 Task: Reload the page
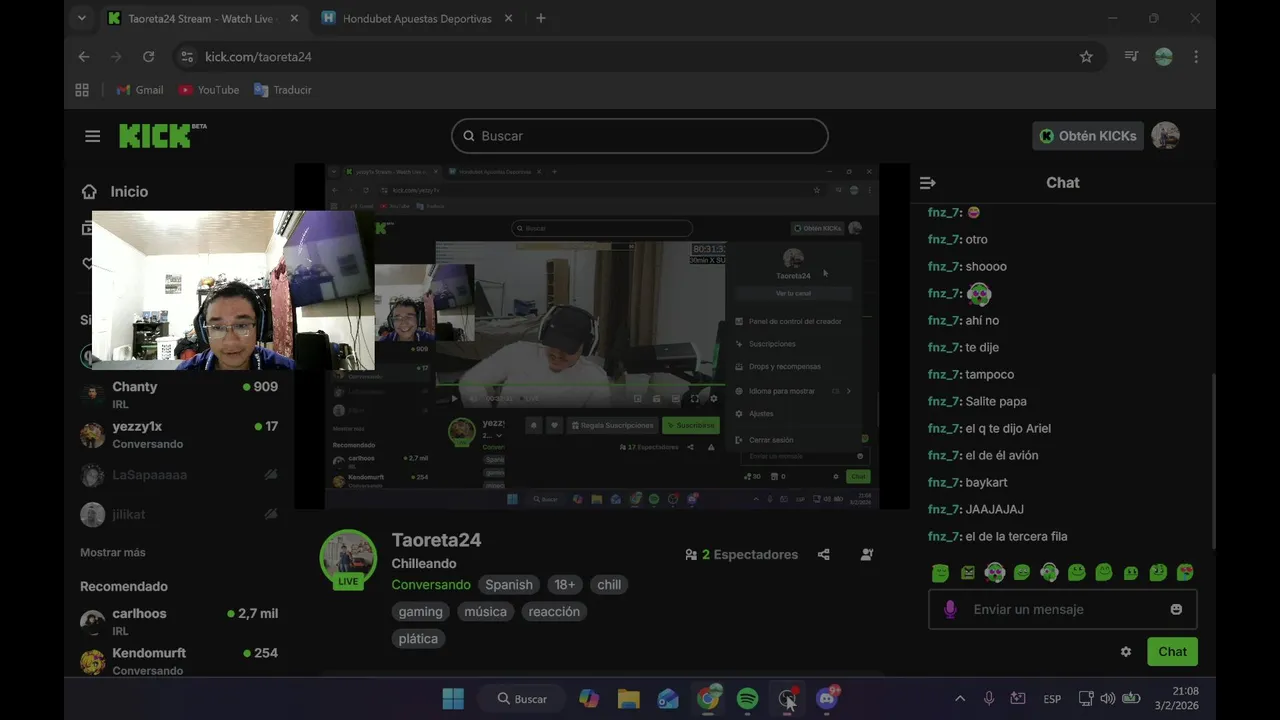149,57
